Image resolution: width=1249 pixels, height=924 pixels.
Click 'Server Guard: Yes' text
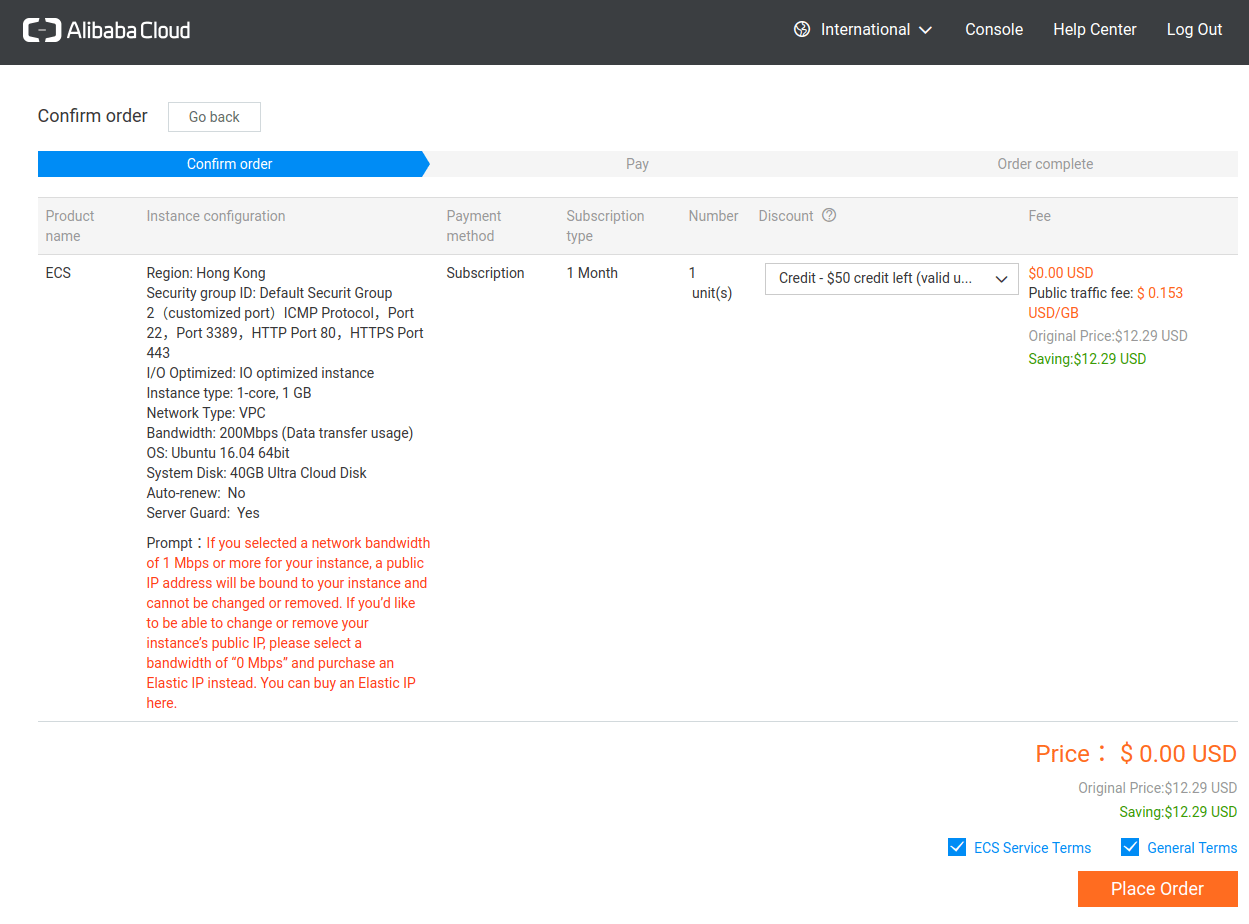pyautogui.click(x=203, y=513)
